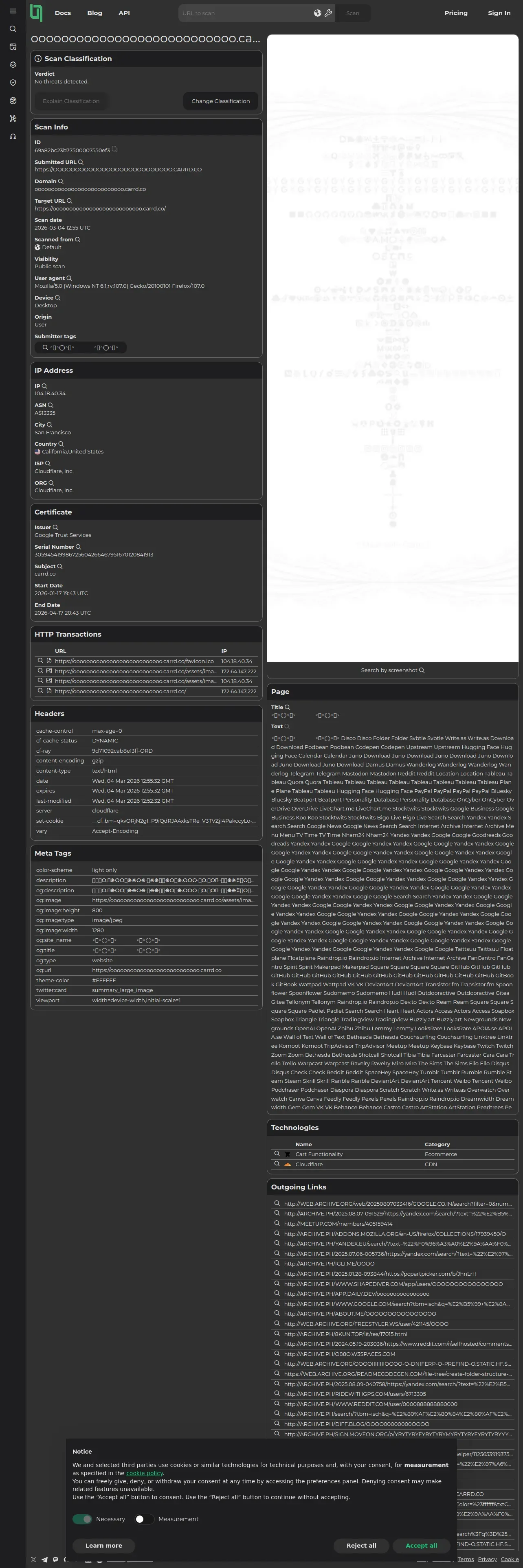Viewport: 523px width, 1568px height.
Task: Click magnifier icon next to ISP
Action: click(48, 463)
